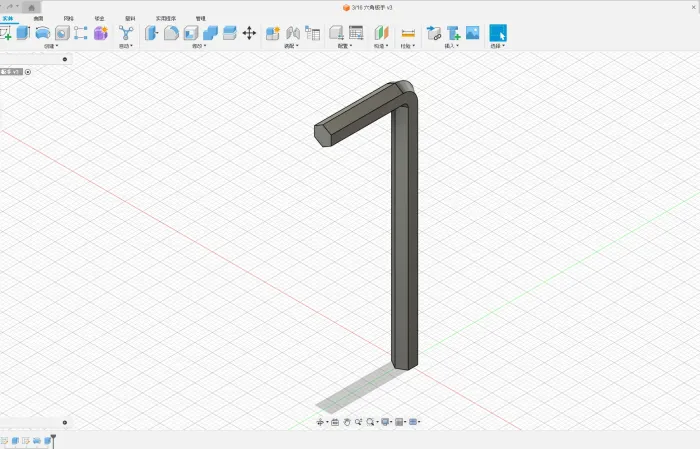
Task: Select the Hole tool
Action: tap(62, 33)
